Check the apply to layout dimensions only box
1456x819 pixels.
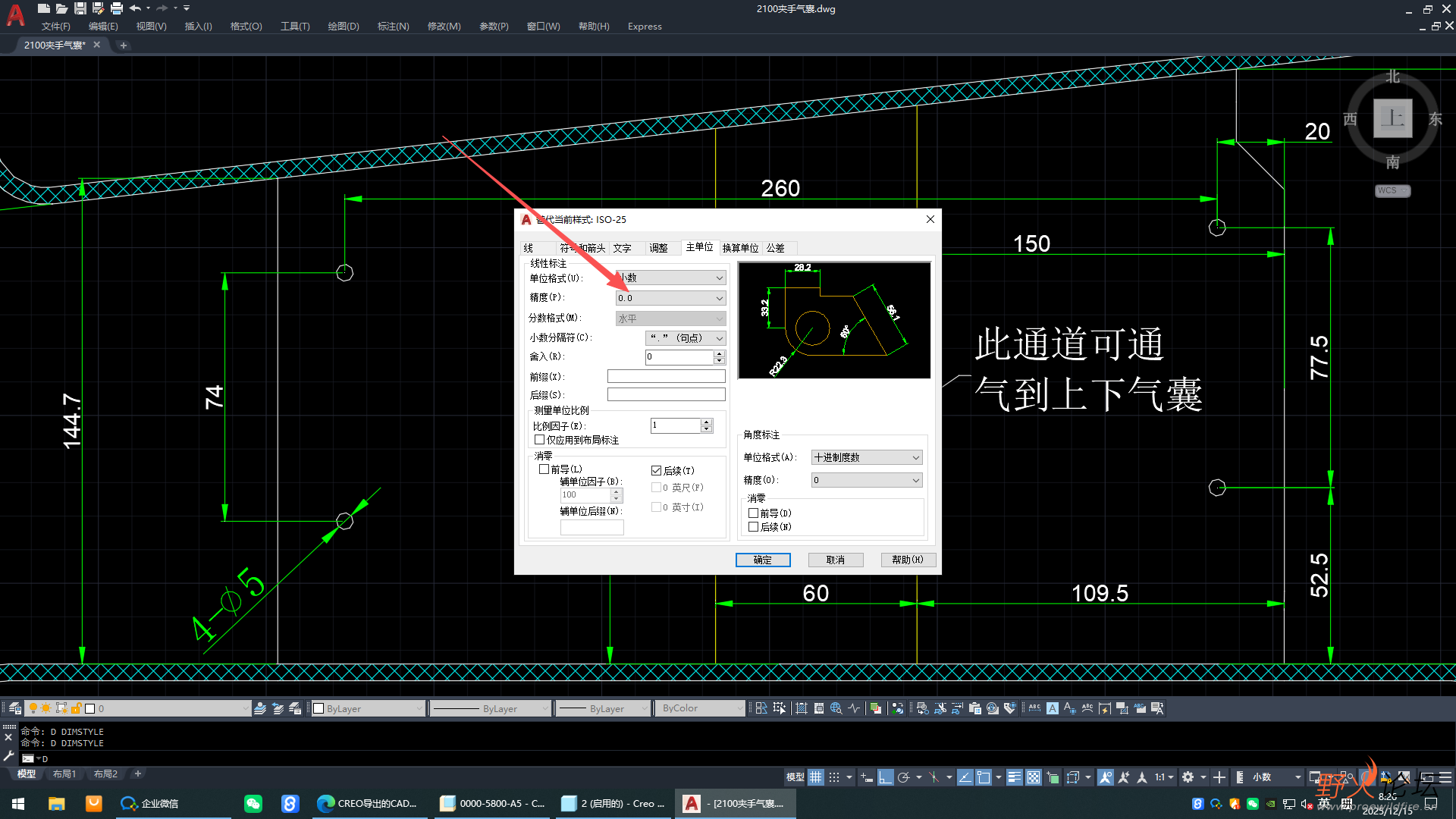click(539, 440)
